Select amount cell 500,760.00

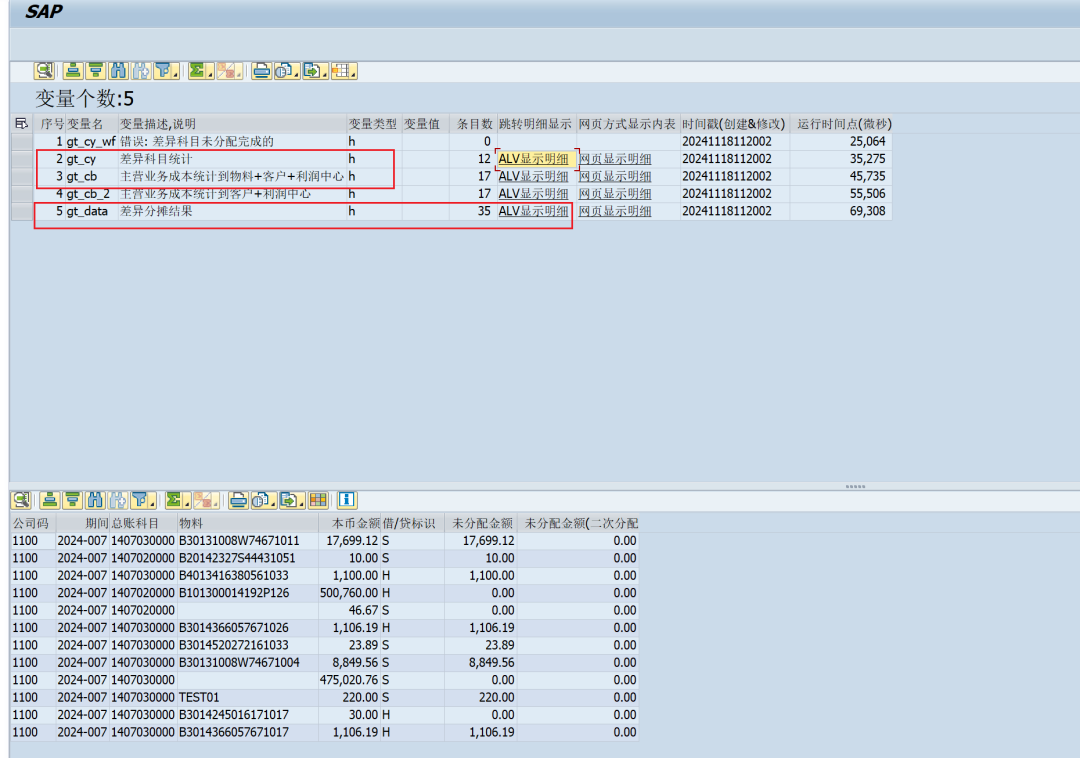[x=349, y=593]
